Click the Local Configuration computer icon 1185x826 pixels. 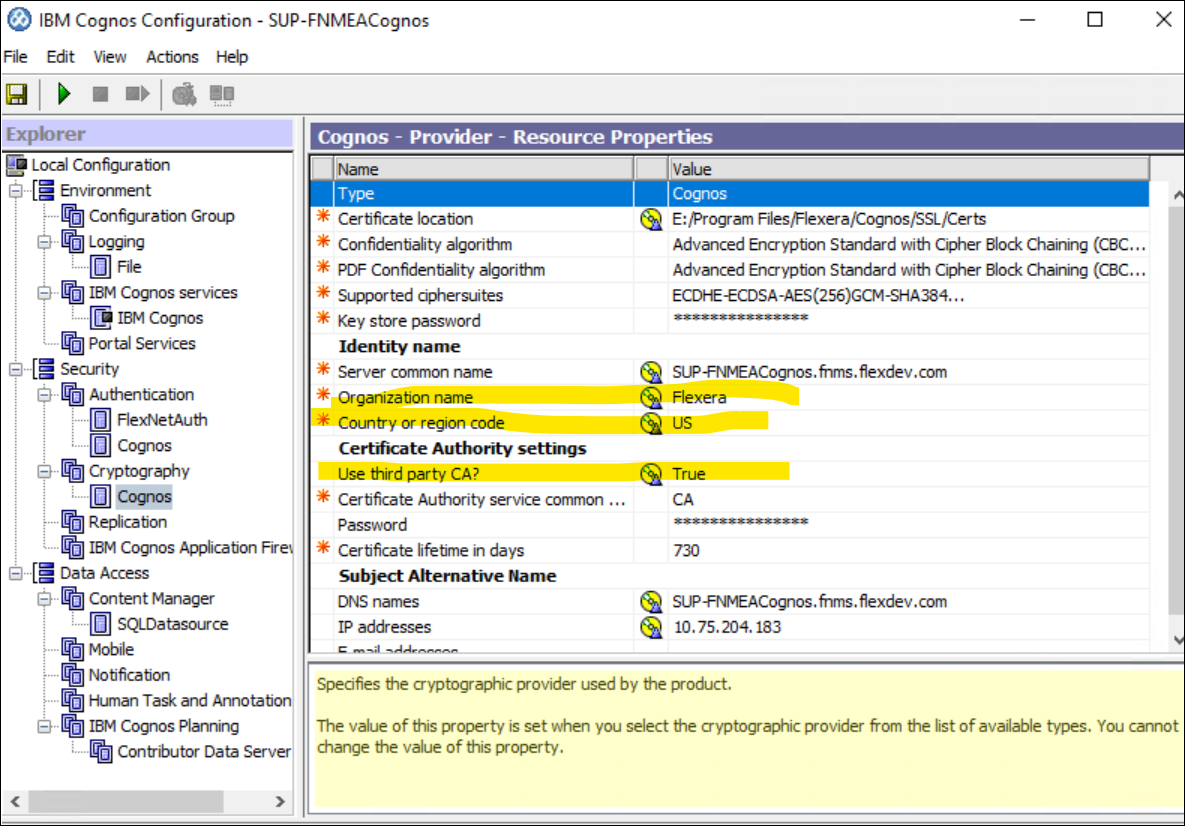17,164
